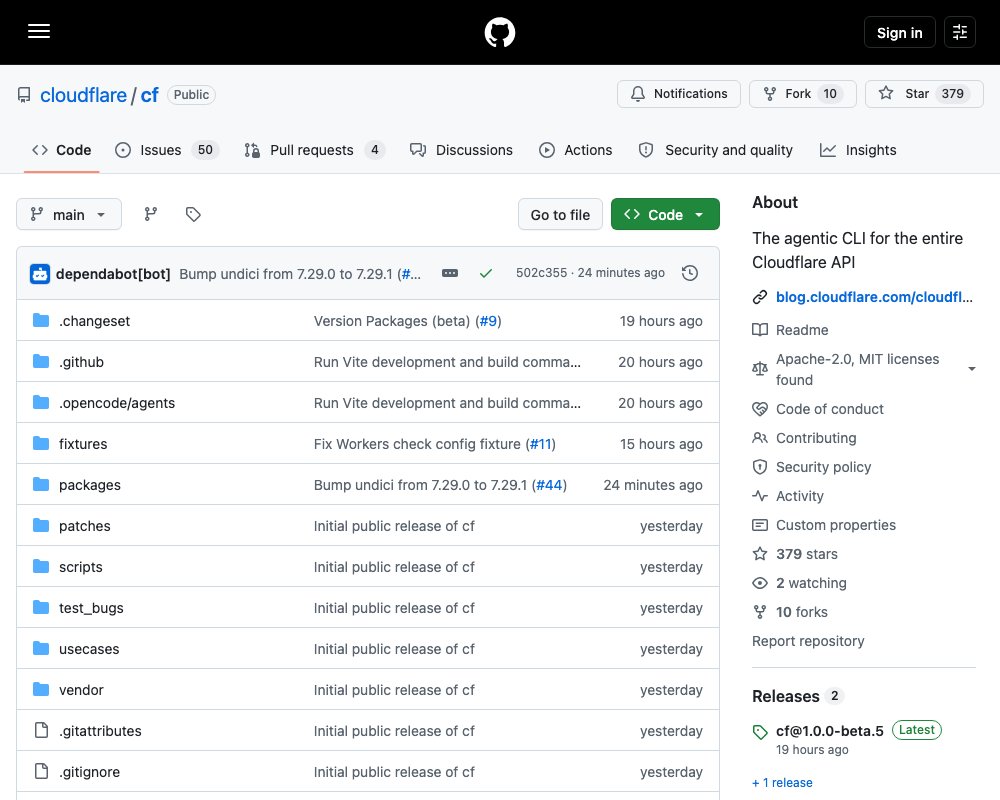This screenshot has height=800, width=1000.
Task: Open the Discussions tab
Action: [461, 150]
